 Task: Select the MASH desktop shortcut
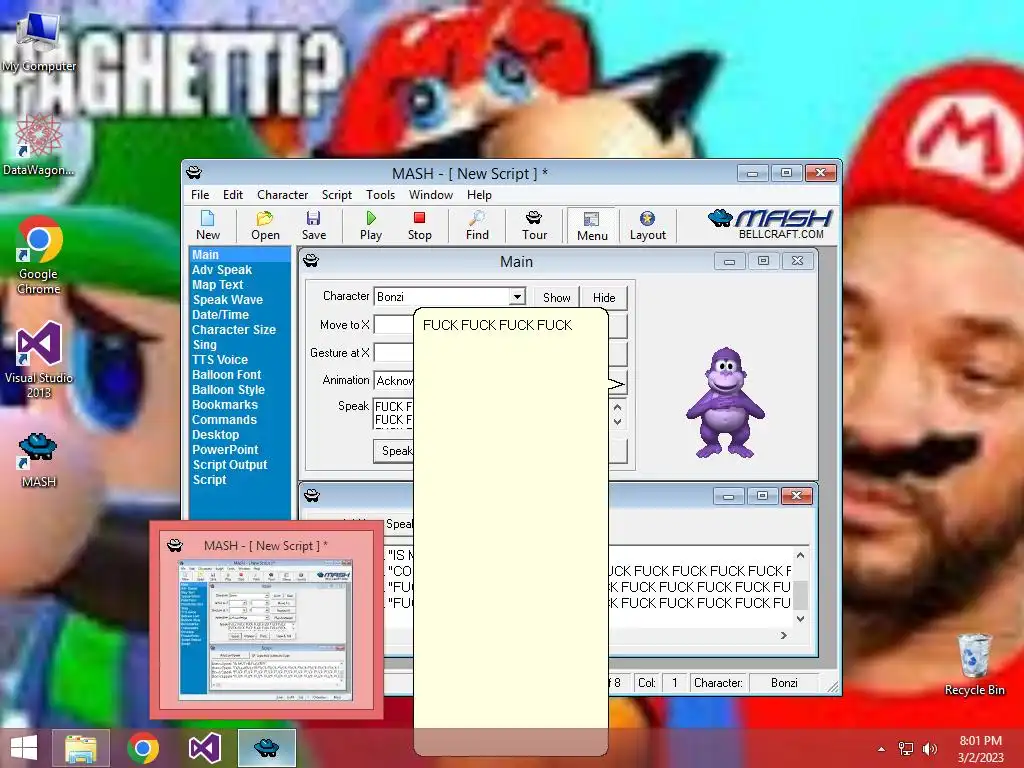[39, 460]
